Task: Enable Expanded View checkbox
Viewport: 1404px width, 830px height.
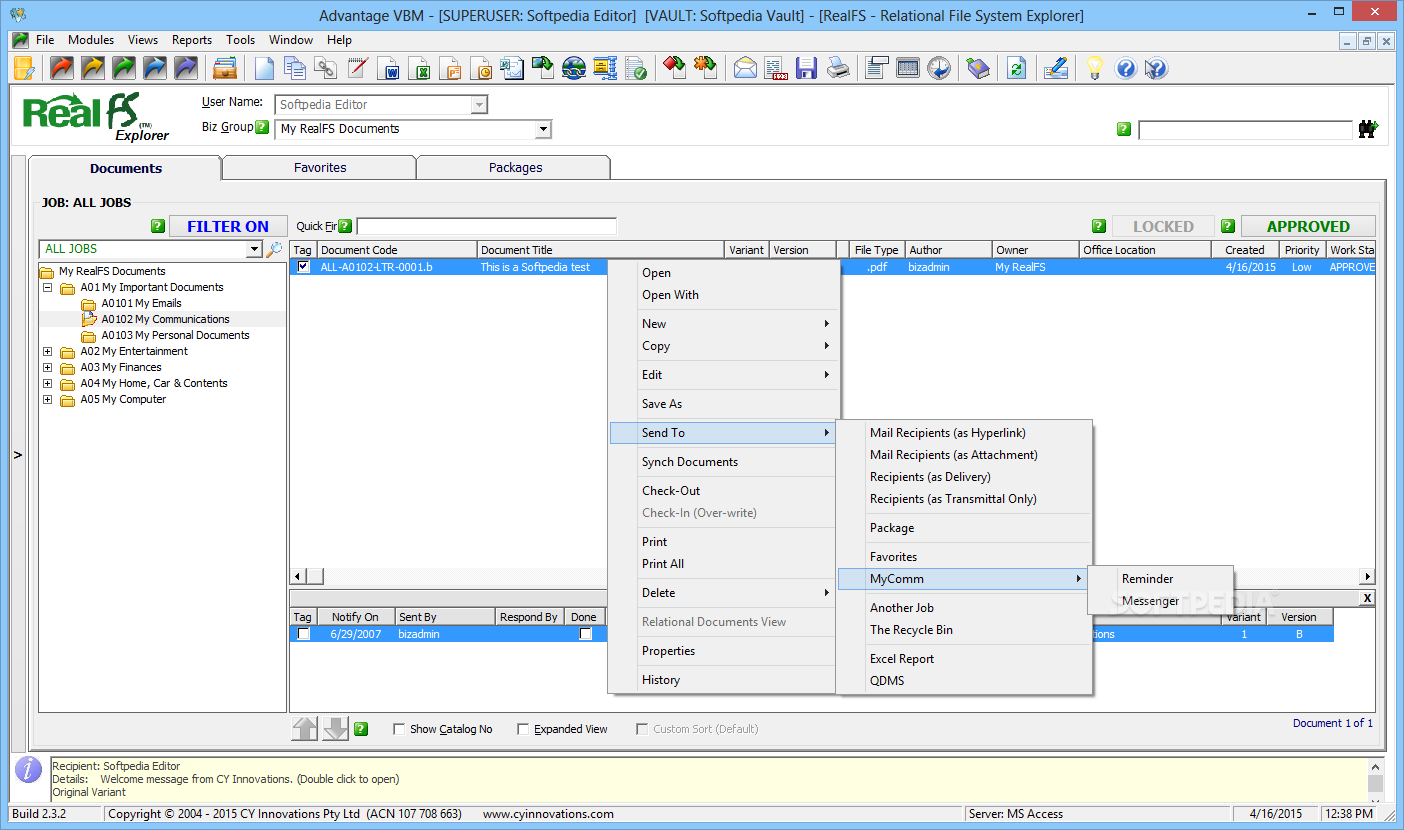Action: pyautogui.click(x=523, y=729)
